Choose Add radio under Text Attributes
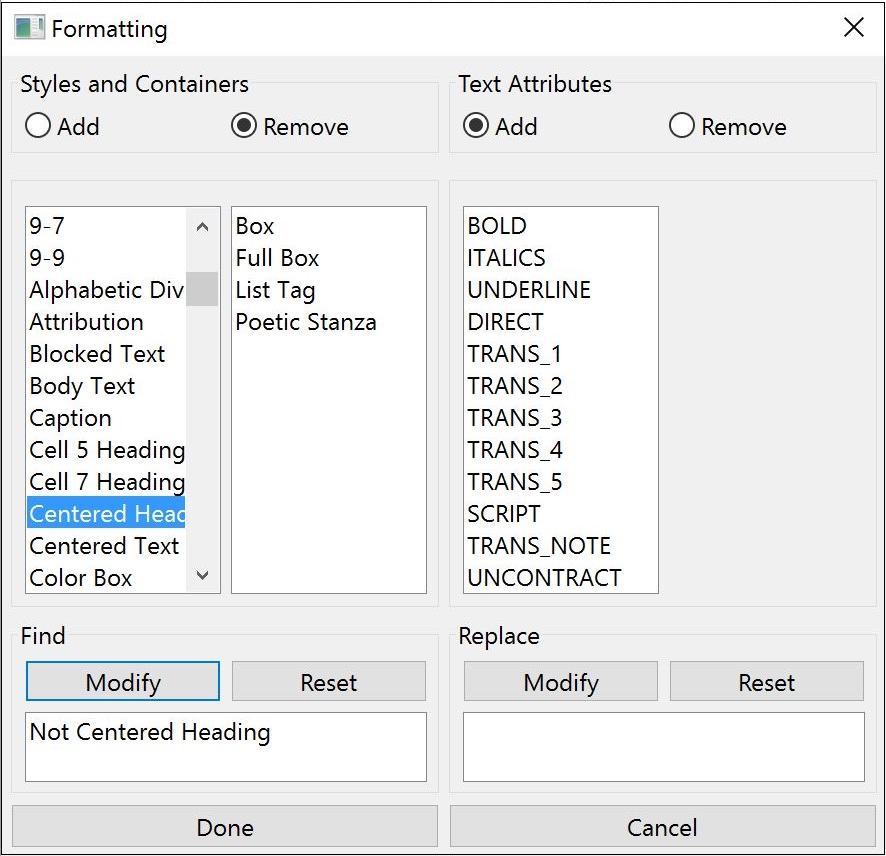 coord(477,127)
